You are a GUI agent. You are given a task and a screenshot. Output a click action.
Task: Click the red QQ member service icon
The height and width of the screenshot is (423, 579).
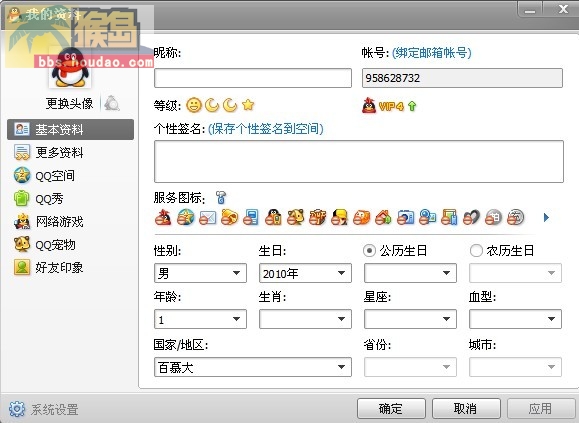point(163,217)
